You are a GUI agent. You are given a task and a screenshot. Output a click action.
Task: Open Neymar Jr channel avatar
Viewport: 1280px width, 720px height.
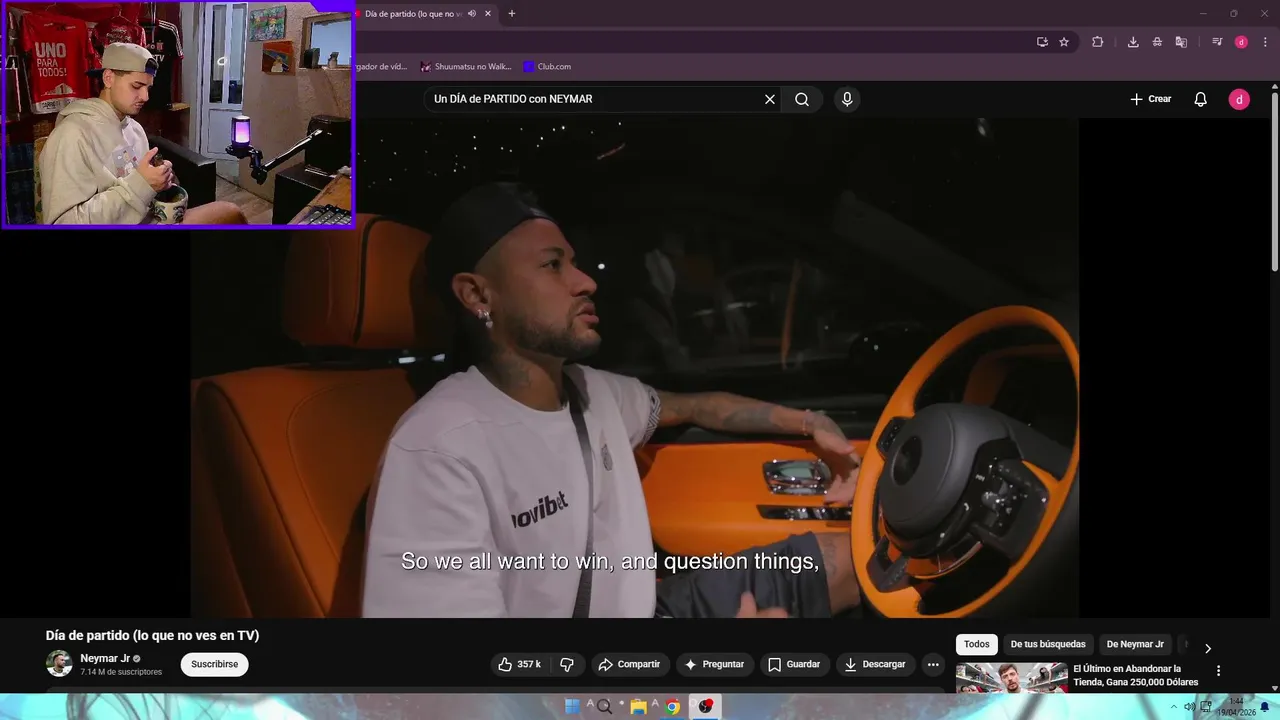59,664
